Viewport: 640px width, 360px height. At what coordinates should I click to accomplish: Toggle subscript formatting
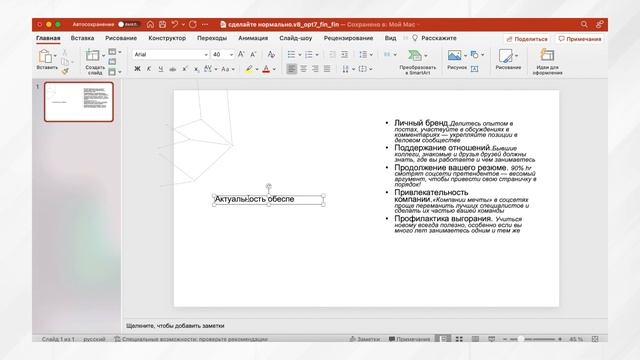pos(196,69)
